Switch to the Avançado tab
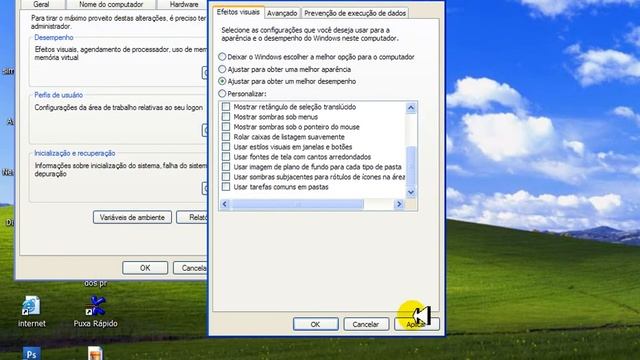The height and width of the screenshot is (360, 640). point(282,13)
